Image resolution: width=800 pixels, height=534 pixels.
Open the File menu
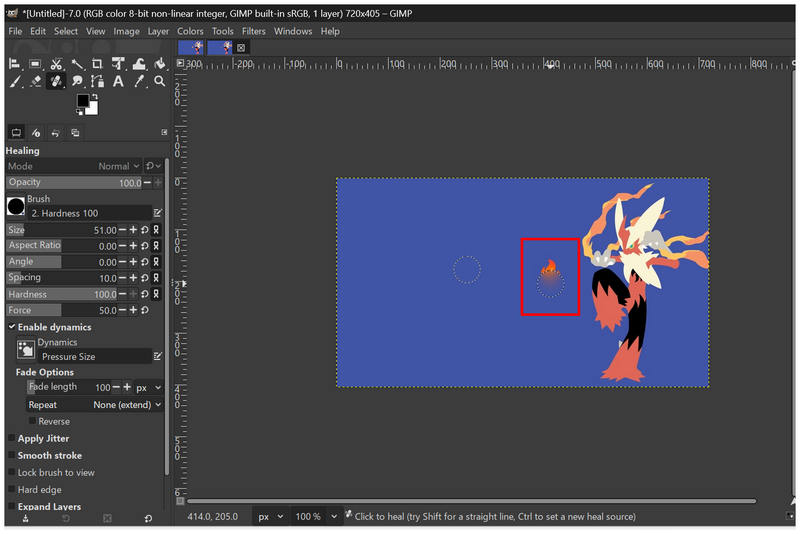coord(15,31)
